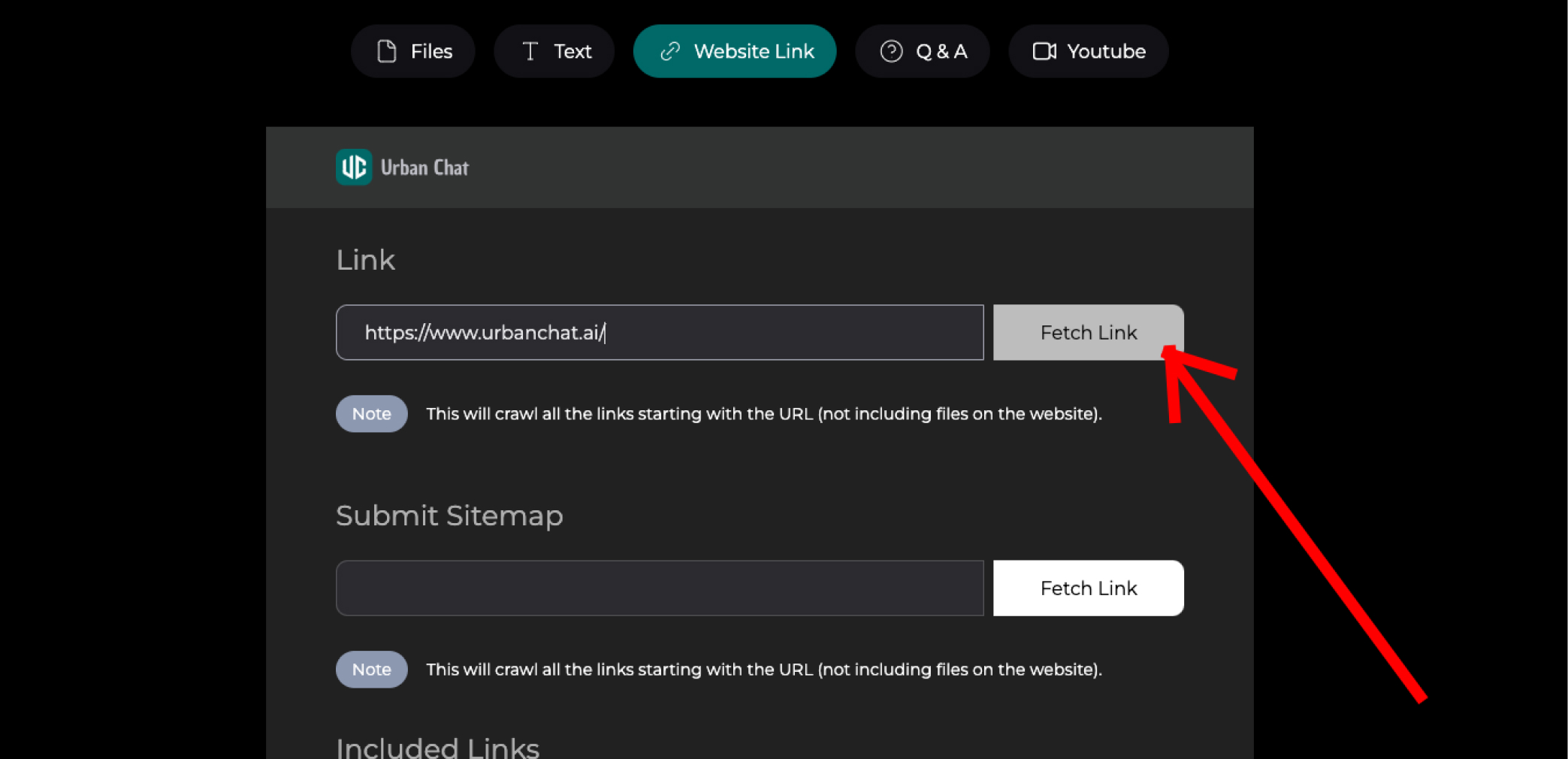This screenshot has width=1568, height=759.
Task: Switch to the Q & A tab
Action: pyautogui.click(x=923, y=51)
